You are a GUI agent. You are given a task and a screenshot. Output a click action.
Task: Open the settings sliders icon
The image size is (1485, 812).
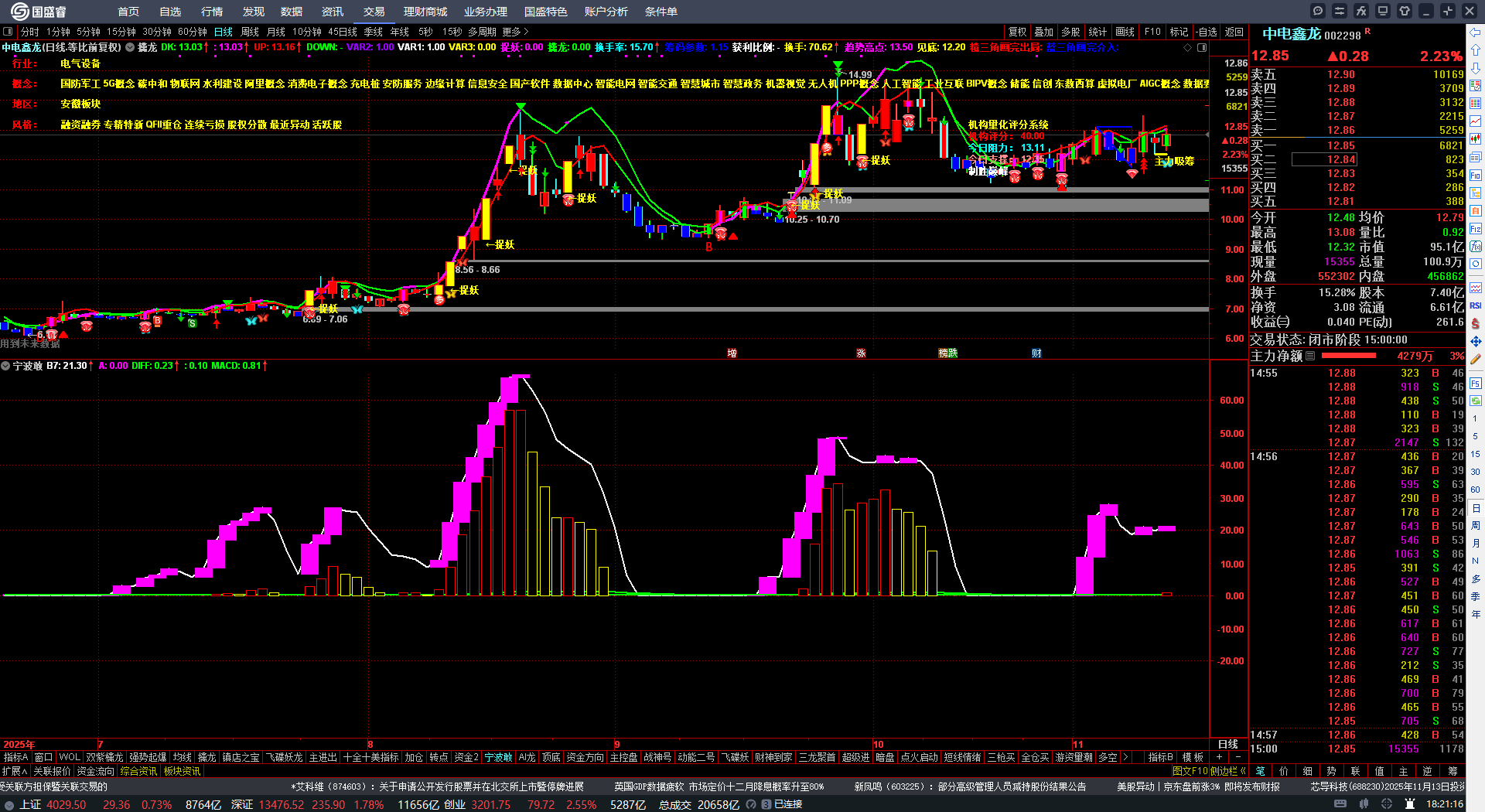tap(1340, 11)
